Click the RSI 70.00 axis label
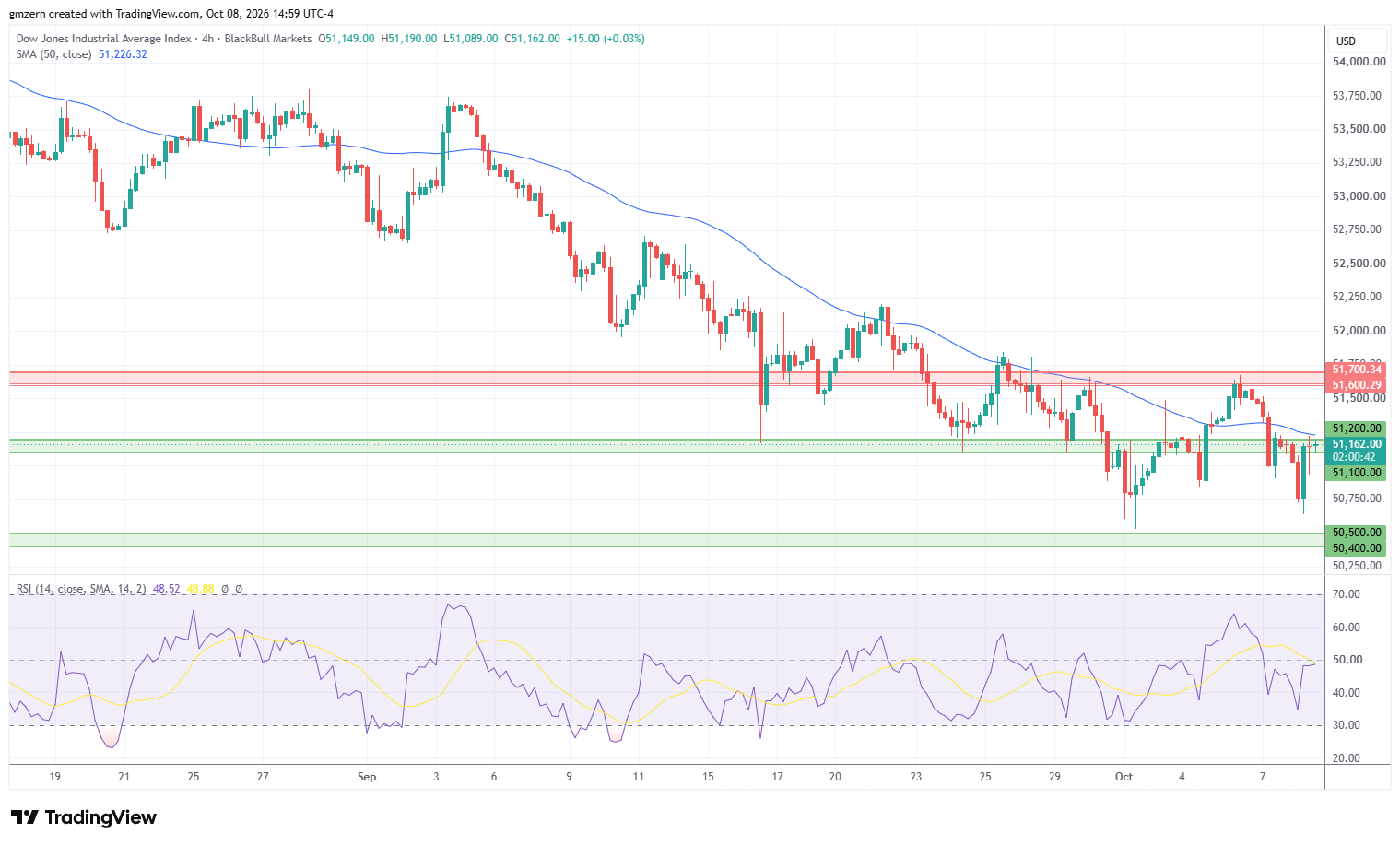The image size is (1400, 845). pos(1347,594)
